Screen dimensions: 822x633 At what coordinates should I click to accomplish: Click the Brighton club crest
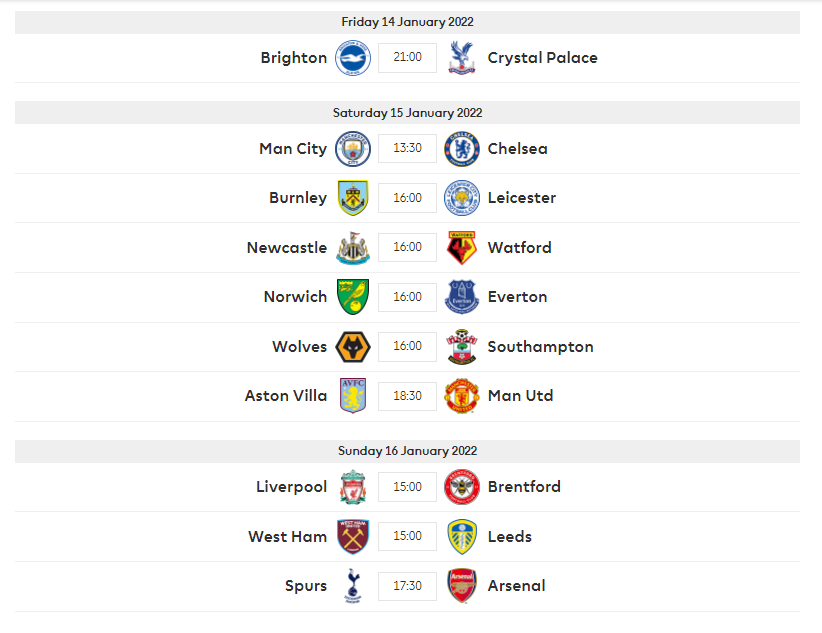(x=353, y=58)
